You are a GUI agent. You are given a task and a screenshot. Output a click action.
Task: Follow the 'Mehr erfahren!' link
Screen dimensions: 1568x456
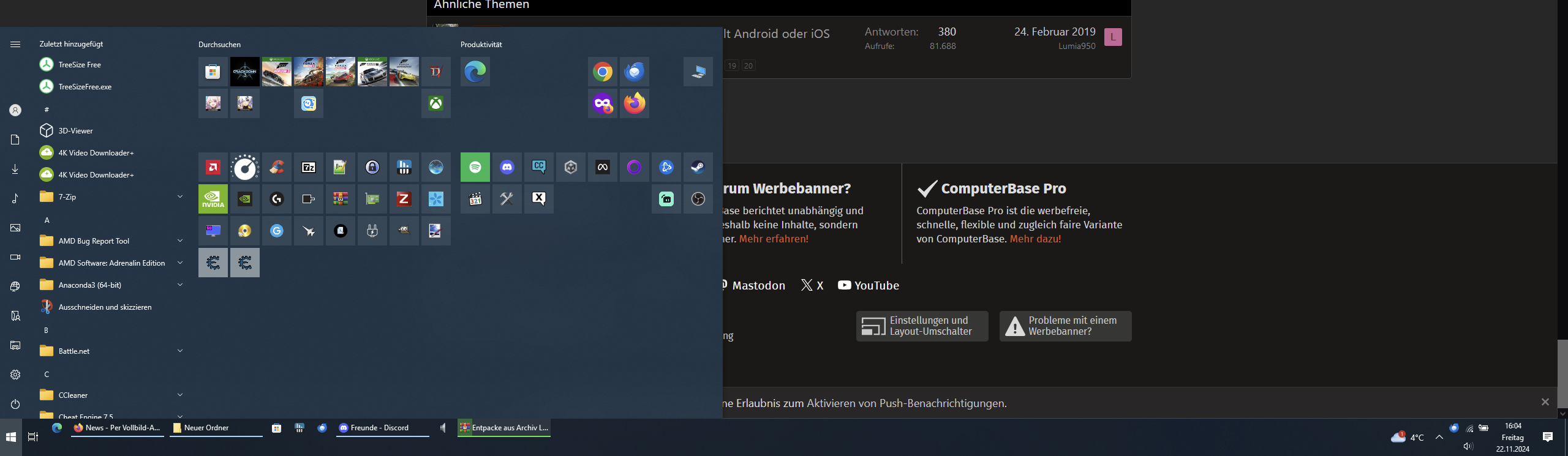(x=774, y=239)
